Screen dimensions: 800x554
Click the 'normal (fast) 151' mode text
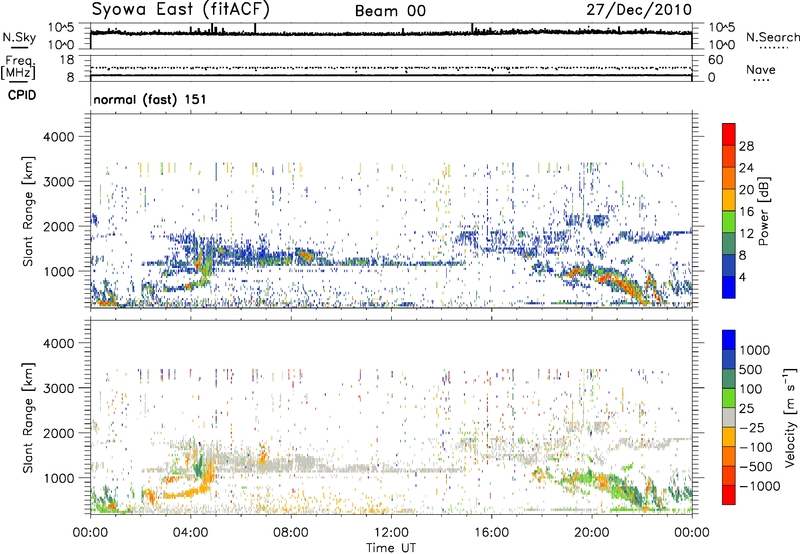(150, 99)
